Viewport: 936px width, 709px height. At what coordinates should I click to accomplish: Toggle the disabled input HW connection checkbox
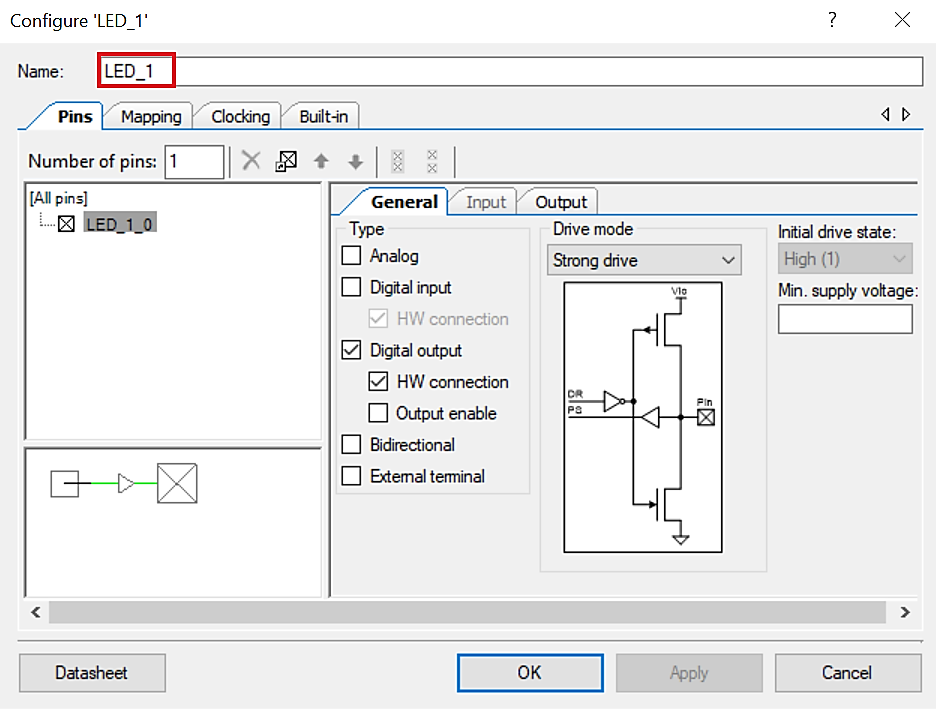point(378,319)
